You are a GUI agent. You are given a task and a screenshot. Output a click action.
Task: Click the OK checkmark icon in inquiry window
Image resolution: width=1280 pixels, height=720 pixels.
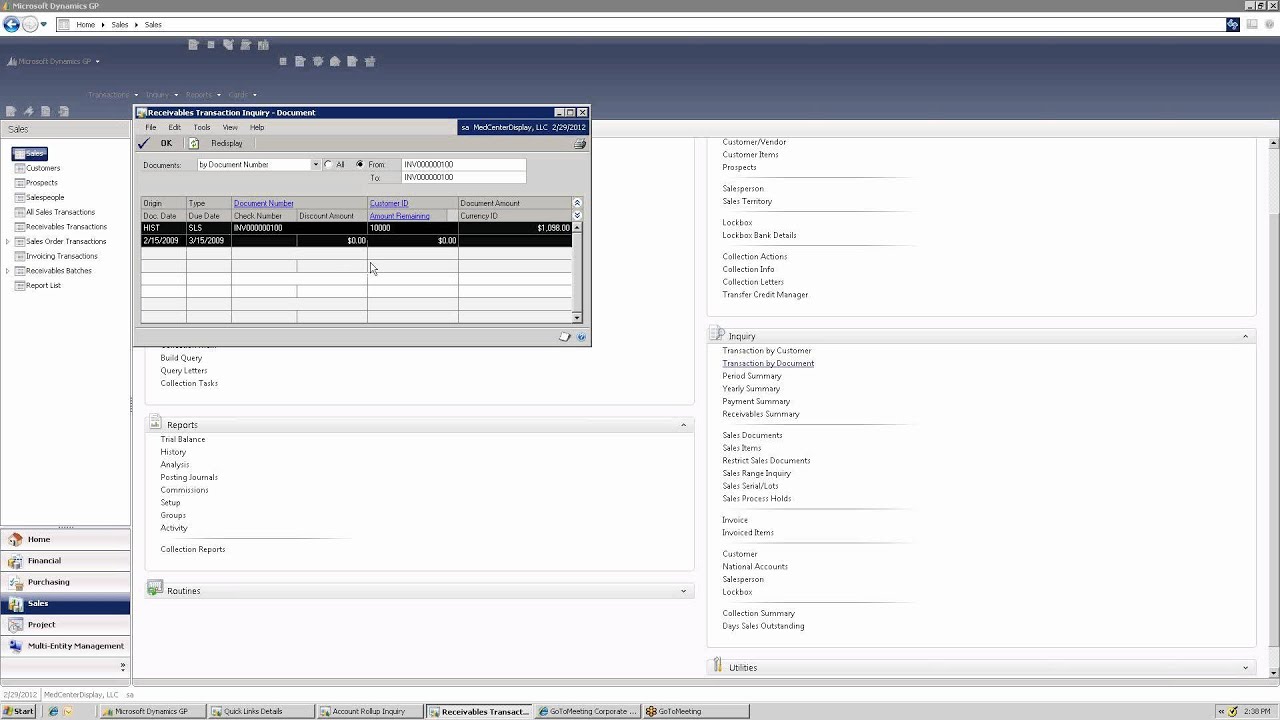pos(145,144)
